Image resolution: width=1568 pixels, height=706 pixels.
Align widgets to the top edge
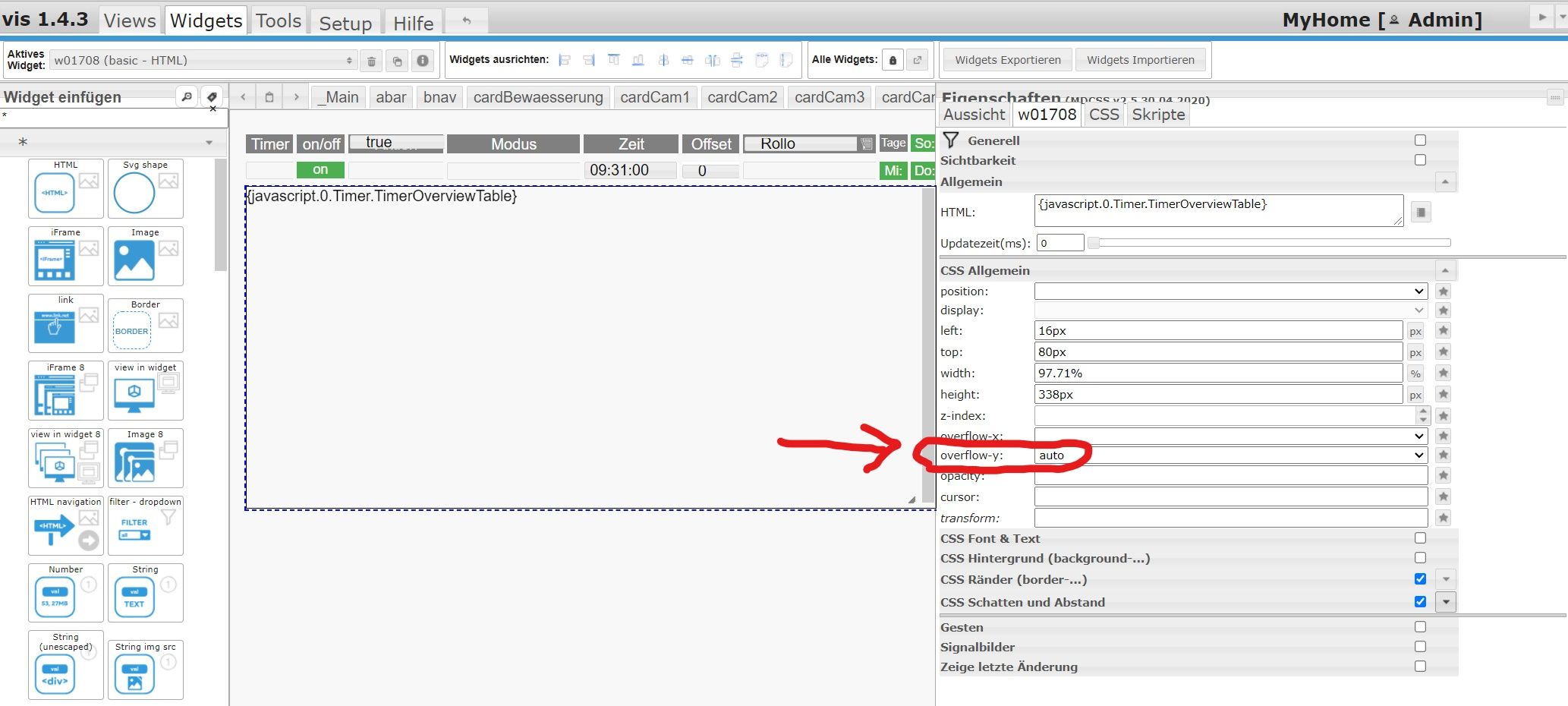(614, 60)
